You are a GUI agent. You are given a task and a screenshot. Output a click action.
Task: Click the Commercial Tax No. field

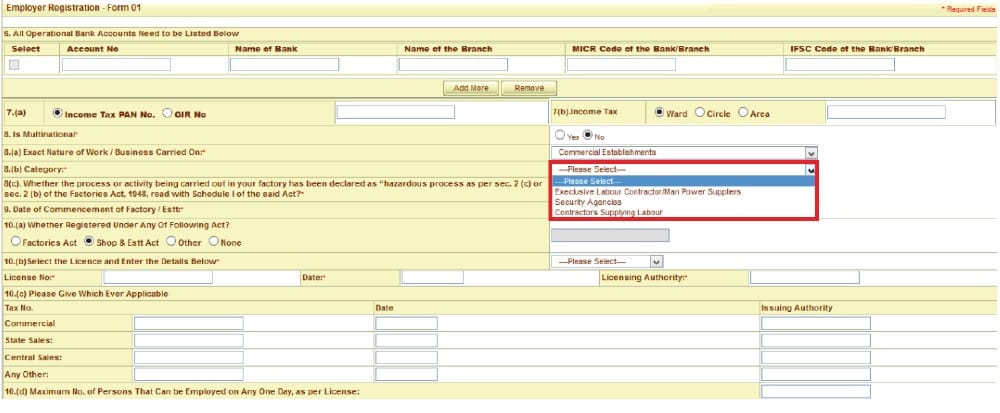[x=188, y=323]
